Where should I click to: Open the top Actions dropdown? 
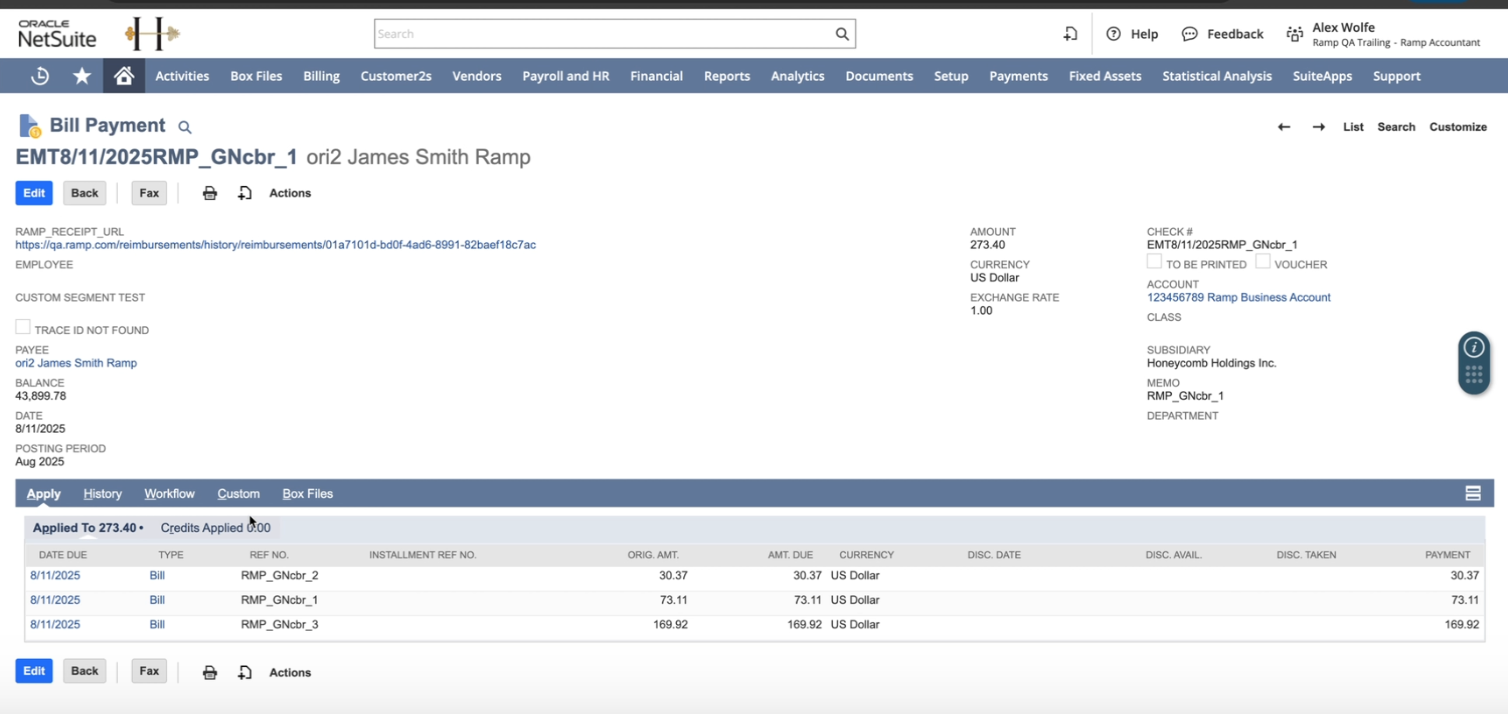pyautogui.click(x=290, y=193)
